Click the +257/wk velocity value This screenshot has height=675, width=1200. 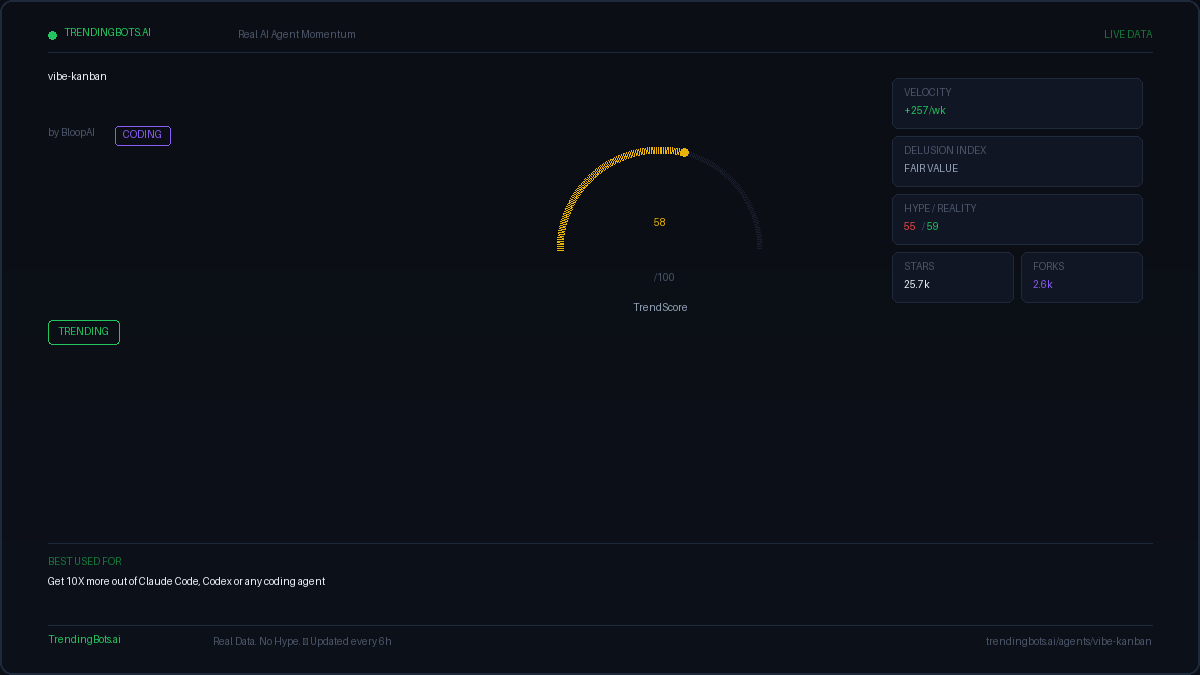[x=925, y=110]
